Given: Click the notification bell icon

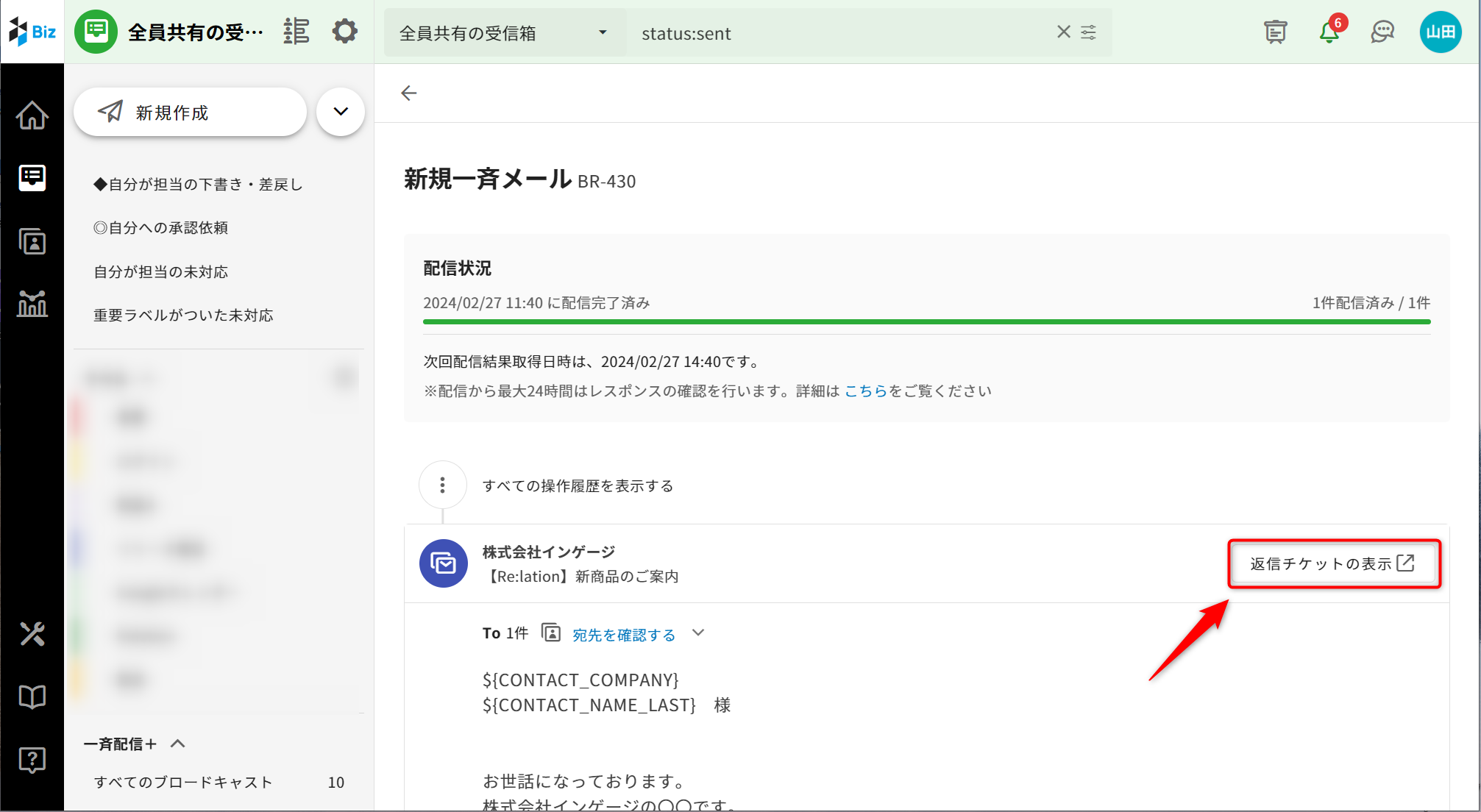Looking at the screenshot, I should coord(1329,32).
